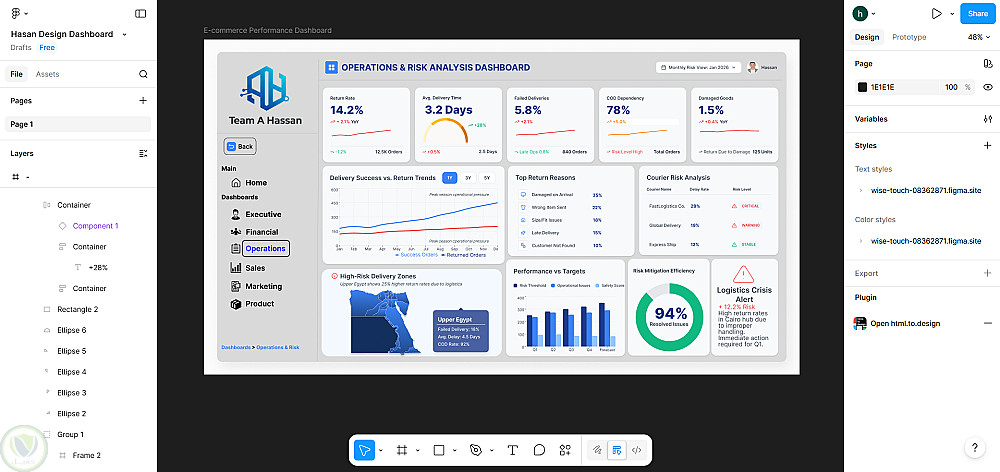Select Rectangle 2 layer
The width and height of the screenshot is (1000, 472).
click(x=78, y=309)
